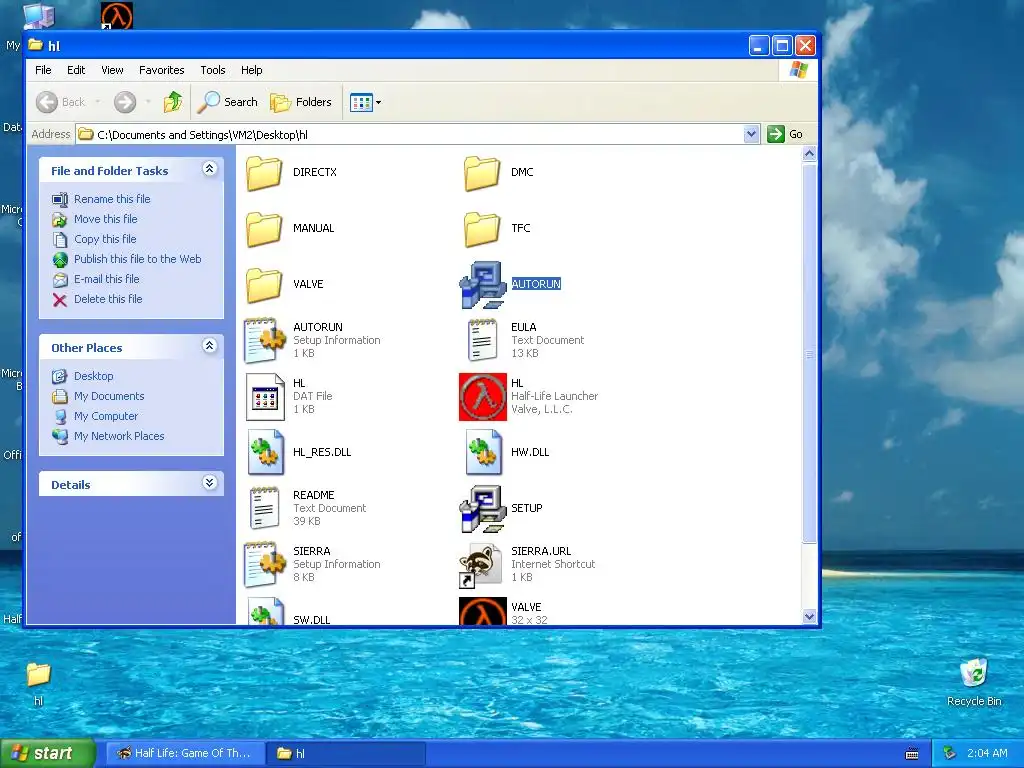Screen dimensions: 1024x768
Task: Collapse the Other Places panel
Action: pyautogui.click(x=209, y=346)
